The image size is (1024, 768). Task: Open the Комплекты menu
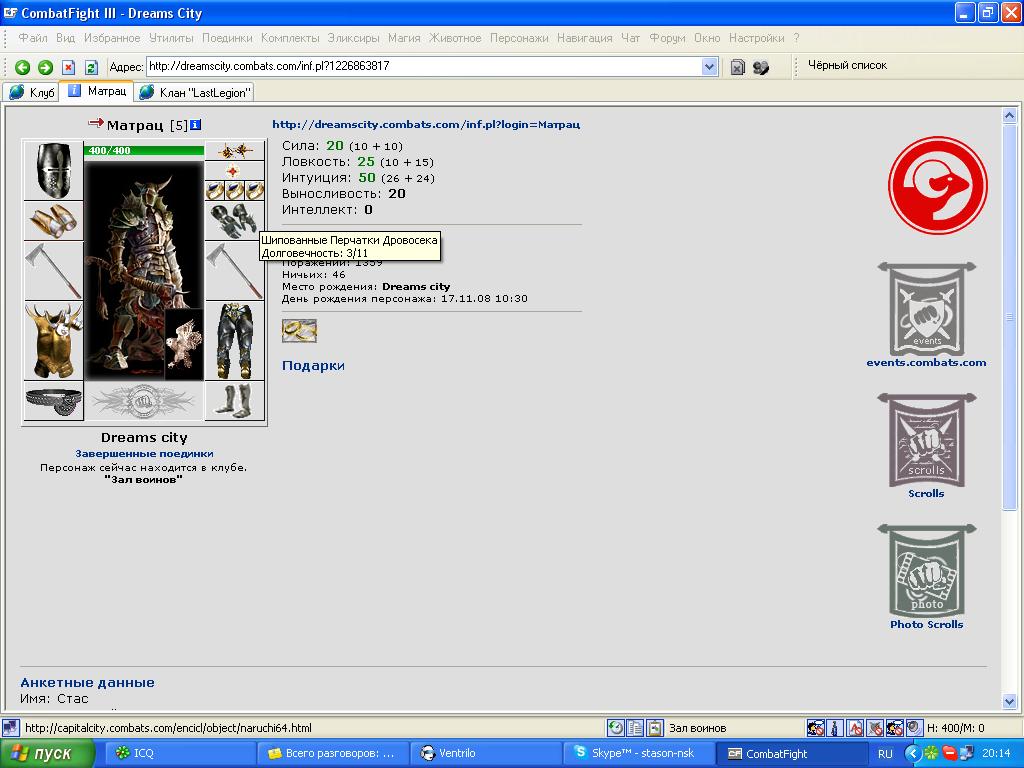point(290,38)
